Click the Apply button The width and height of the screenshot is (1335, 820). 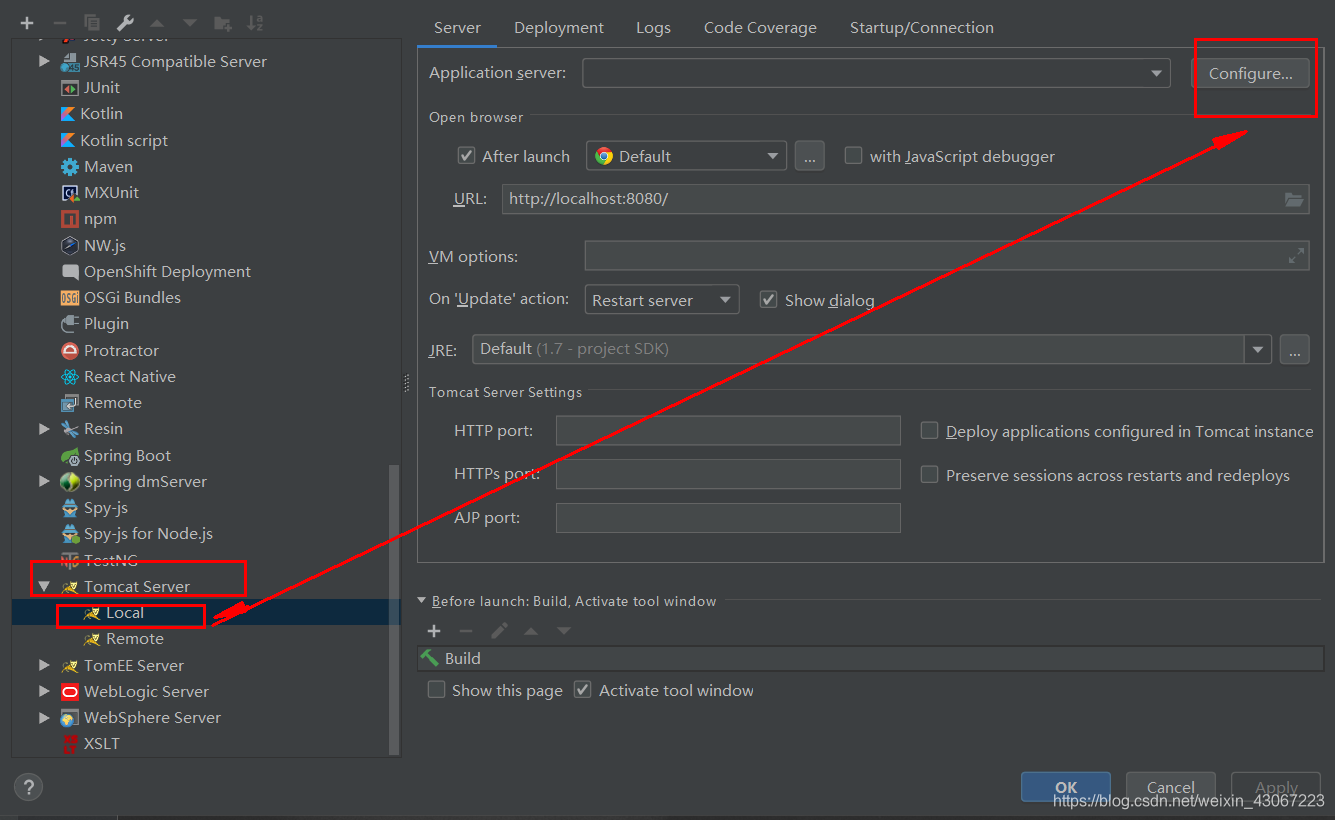1277,787
